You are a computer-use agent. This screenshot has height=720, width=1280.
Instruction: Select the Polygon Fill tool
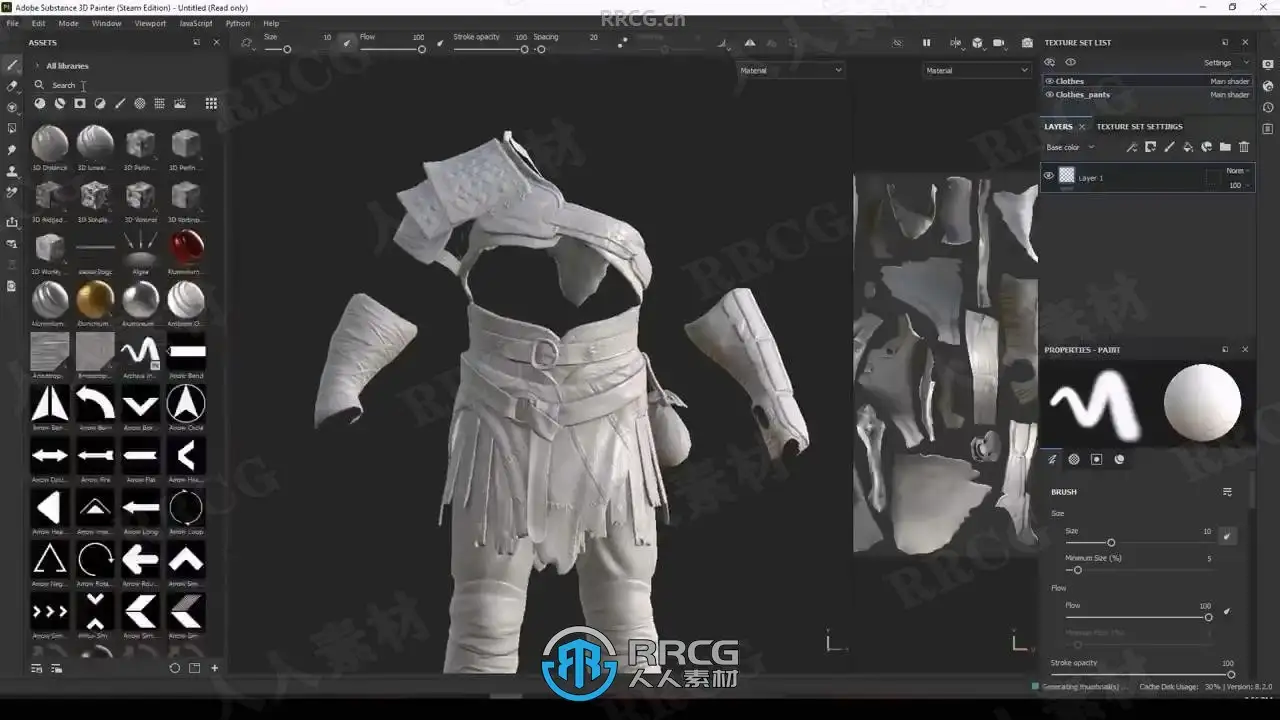(12, 128)
